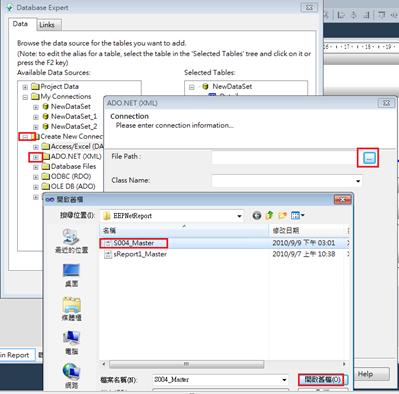The width and height of the screenshot is (399, 394).
Task: Close the open file dialog
Action: pos(342,199)
